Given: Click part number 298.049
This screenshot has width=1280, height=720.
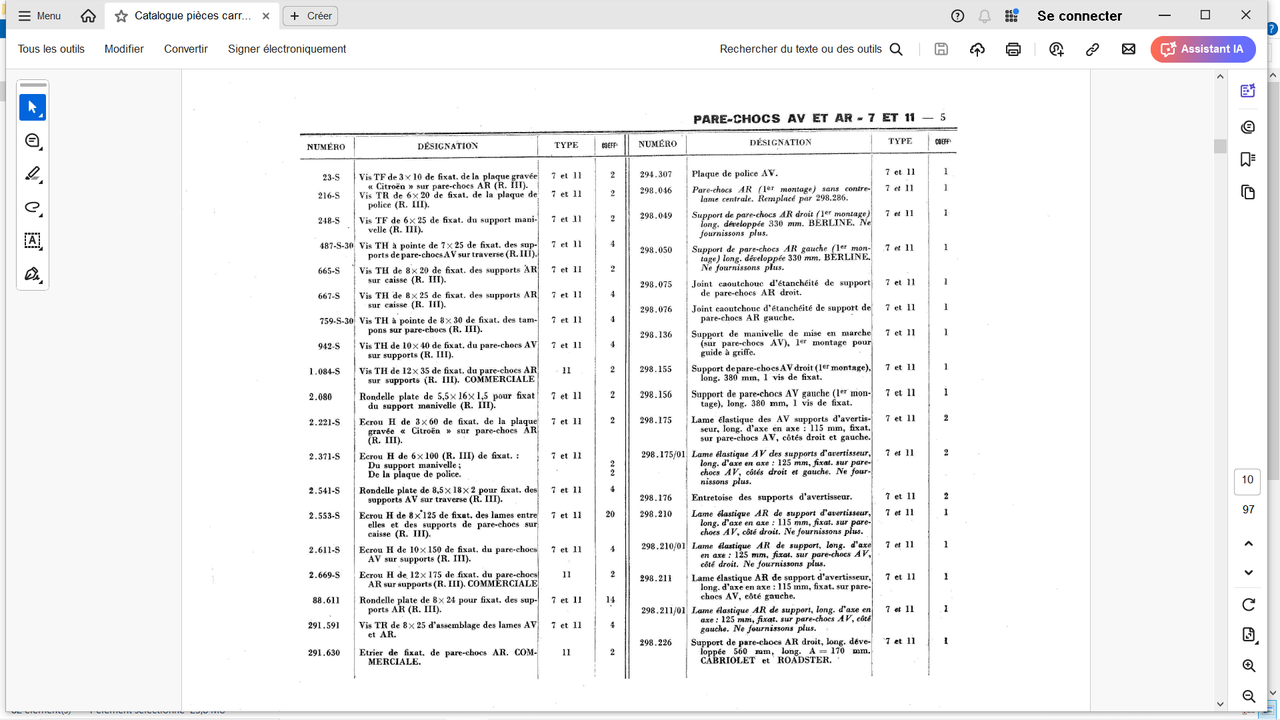Looking at the screenshot, I should [656, 216].
